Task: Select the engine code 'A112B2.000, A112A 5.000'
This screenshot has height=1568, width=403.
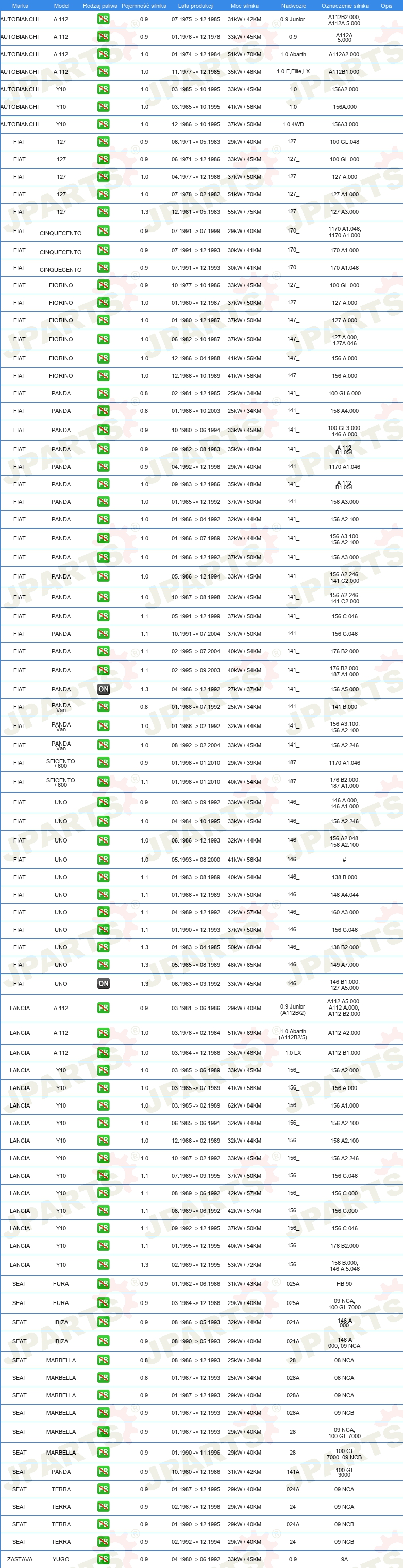Action: [344, 20]
